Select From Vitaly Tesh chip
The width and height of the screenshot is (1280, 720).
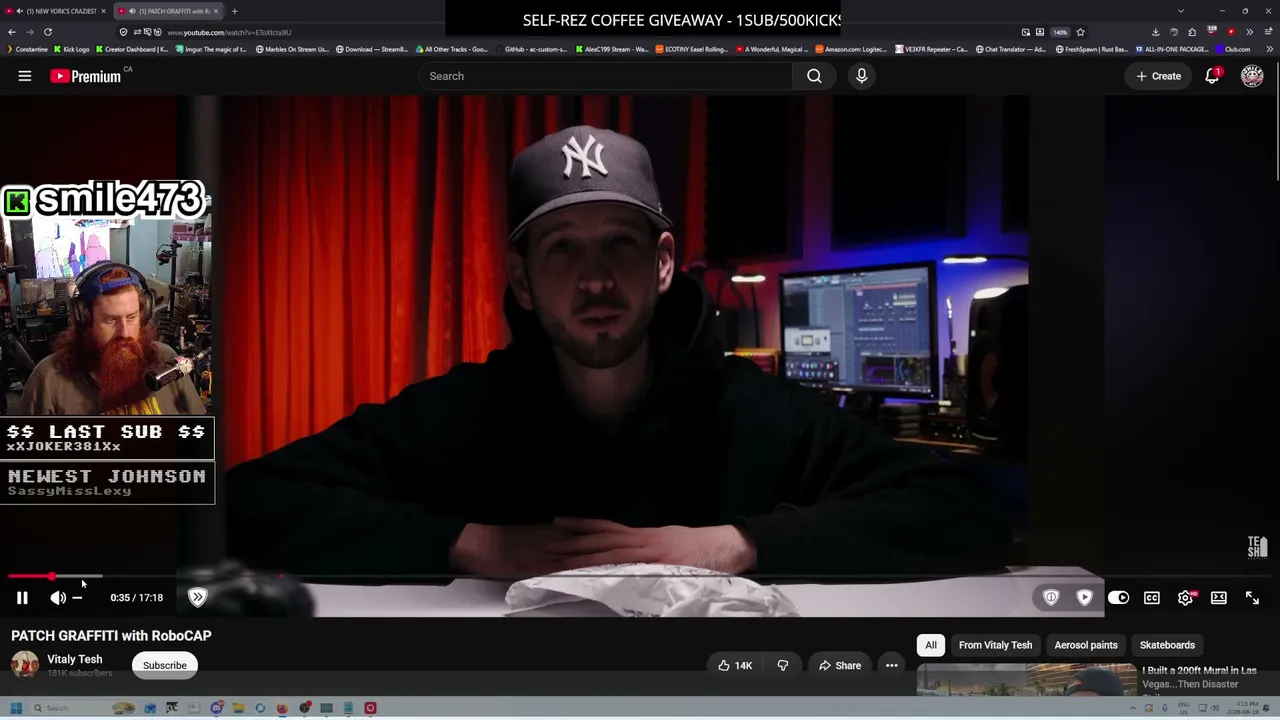995,645
